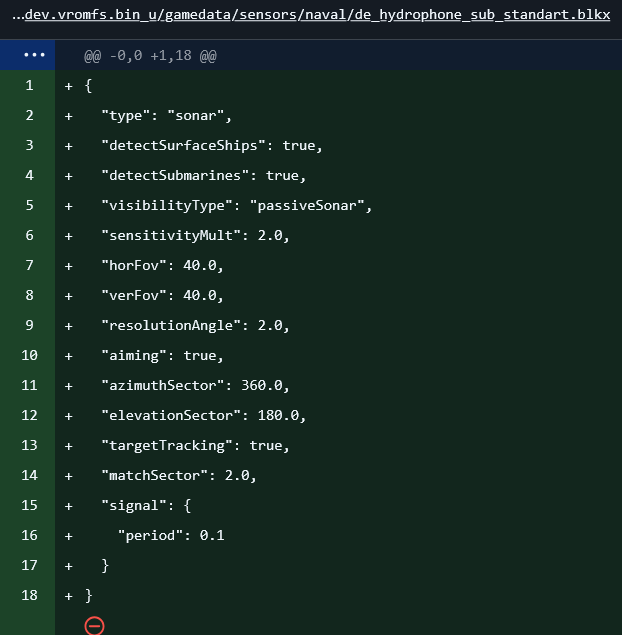Screen dimensions: 622x635
Task: Click line number 6 for sensitivityMult
Action: coord(28,235)
